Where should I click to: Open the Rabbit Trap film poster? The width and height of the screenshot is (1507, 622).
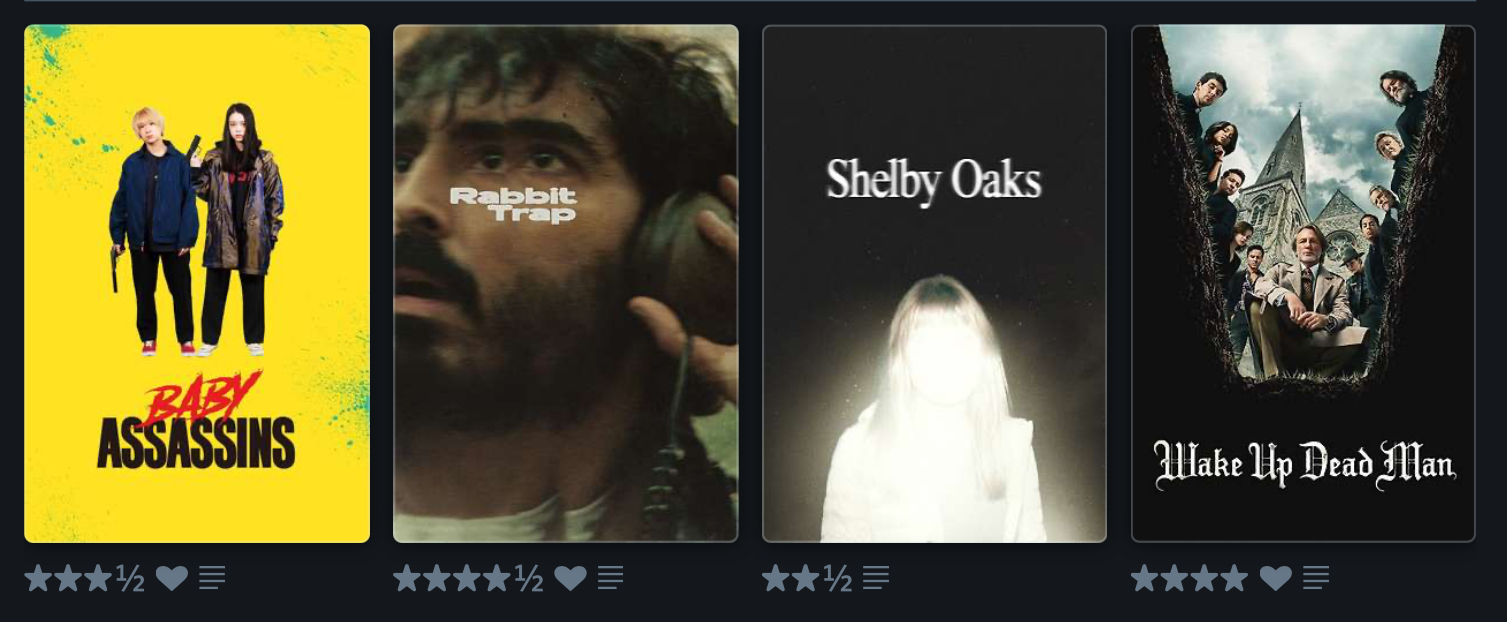click(x=566, y=283)
